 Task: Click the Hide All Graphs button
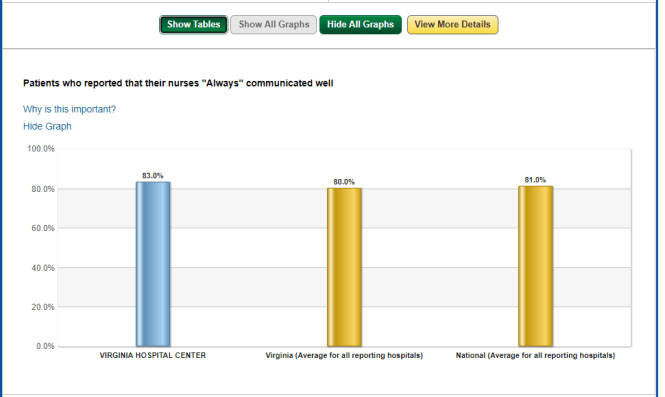pos(360,25)
